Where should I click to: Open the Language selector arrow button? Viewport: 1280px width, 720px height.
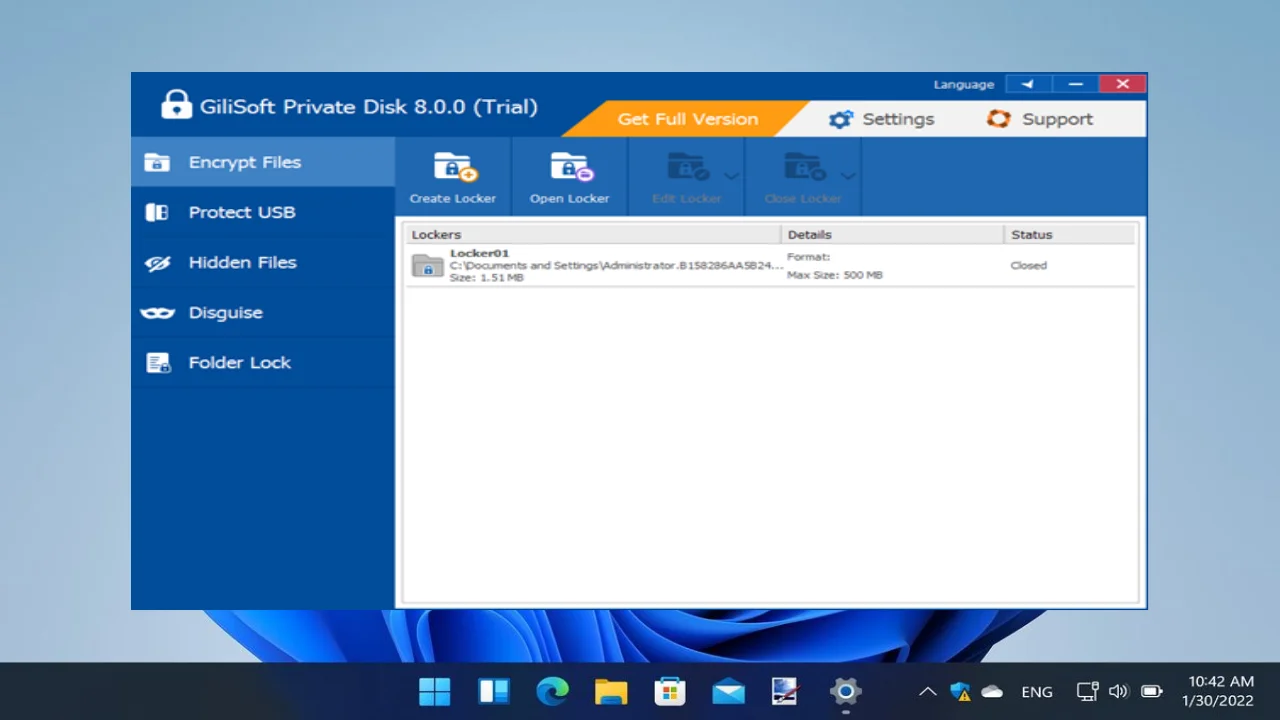[x=1028, y=84]
